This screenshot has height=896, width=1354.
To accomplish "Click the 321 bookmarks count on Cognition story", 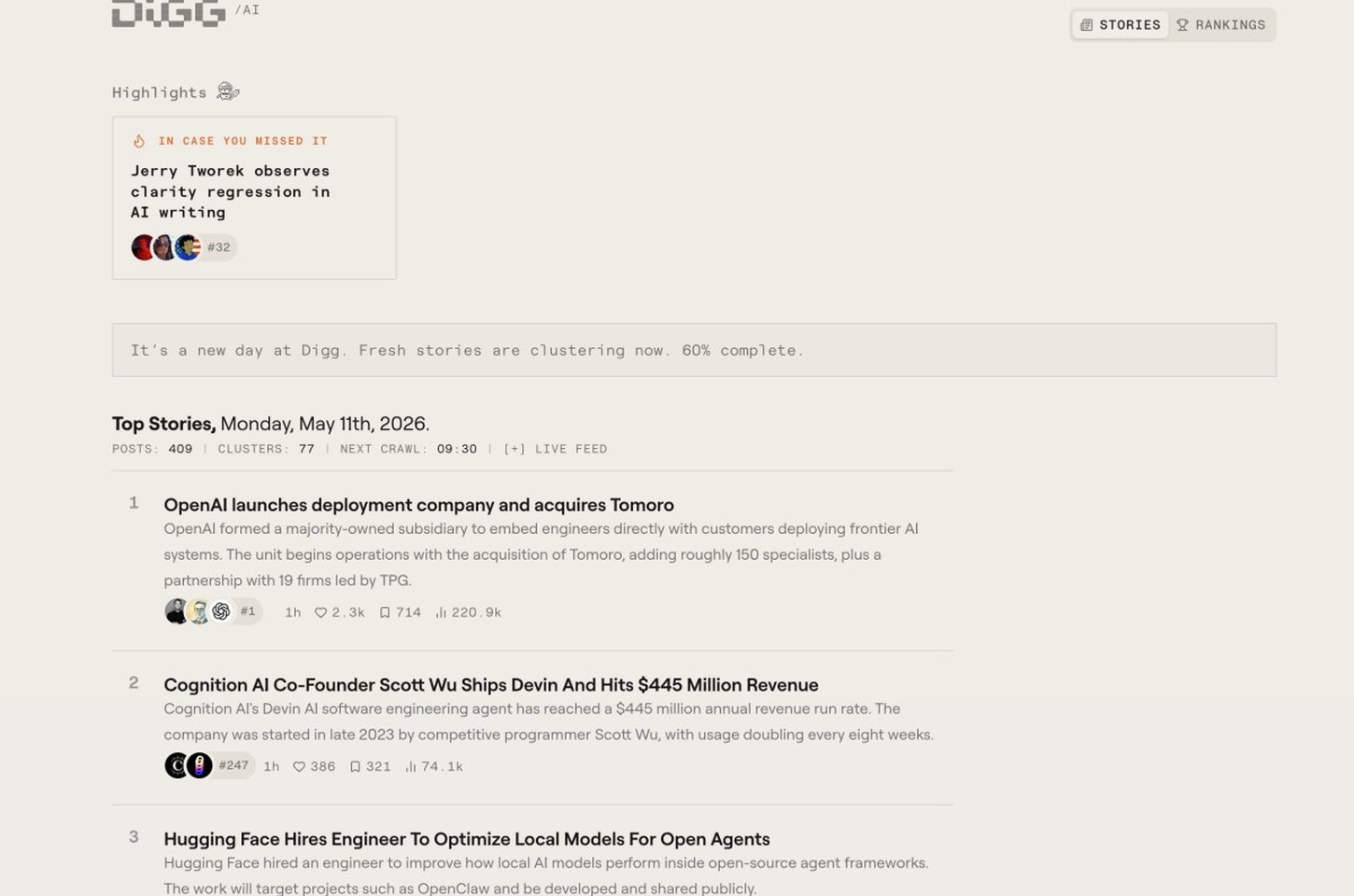I will 378,766.
